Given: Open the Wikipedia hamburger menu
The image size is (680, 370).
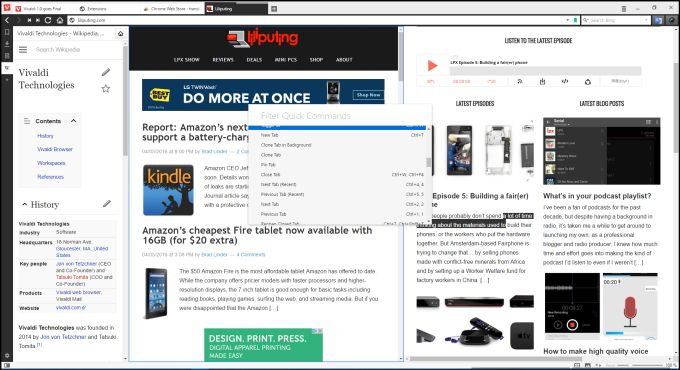Looking at the screenshot, I should [23, 50].
